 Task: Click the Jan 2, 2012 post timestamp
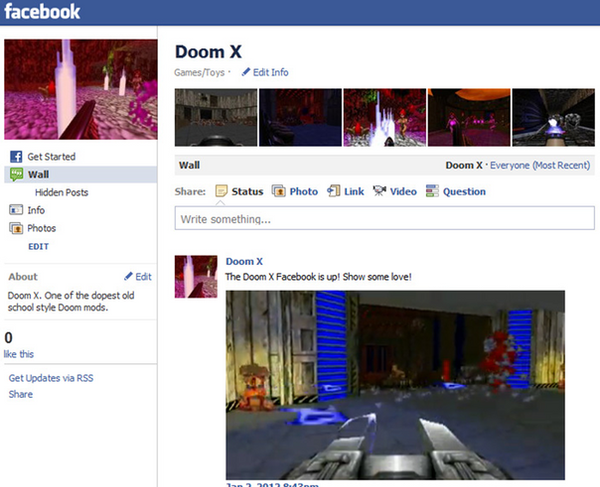click(x=272, y=484)
